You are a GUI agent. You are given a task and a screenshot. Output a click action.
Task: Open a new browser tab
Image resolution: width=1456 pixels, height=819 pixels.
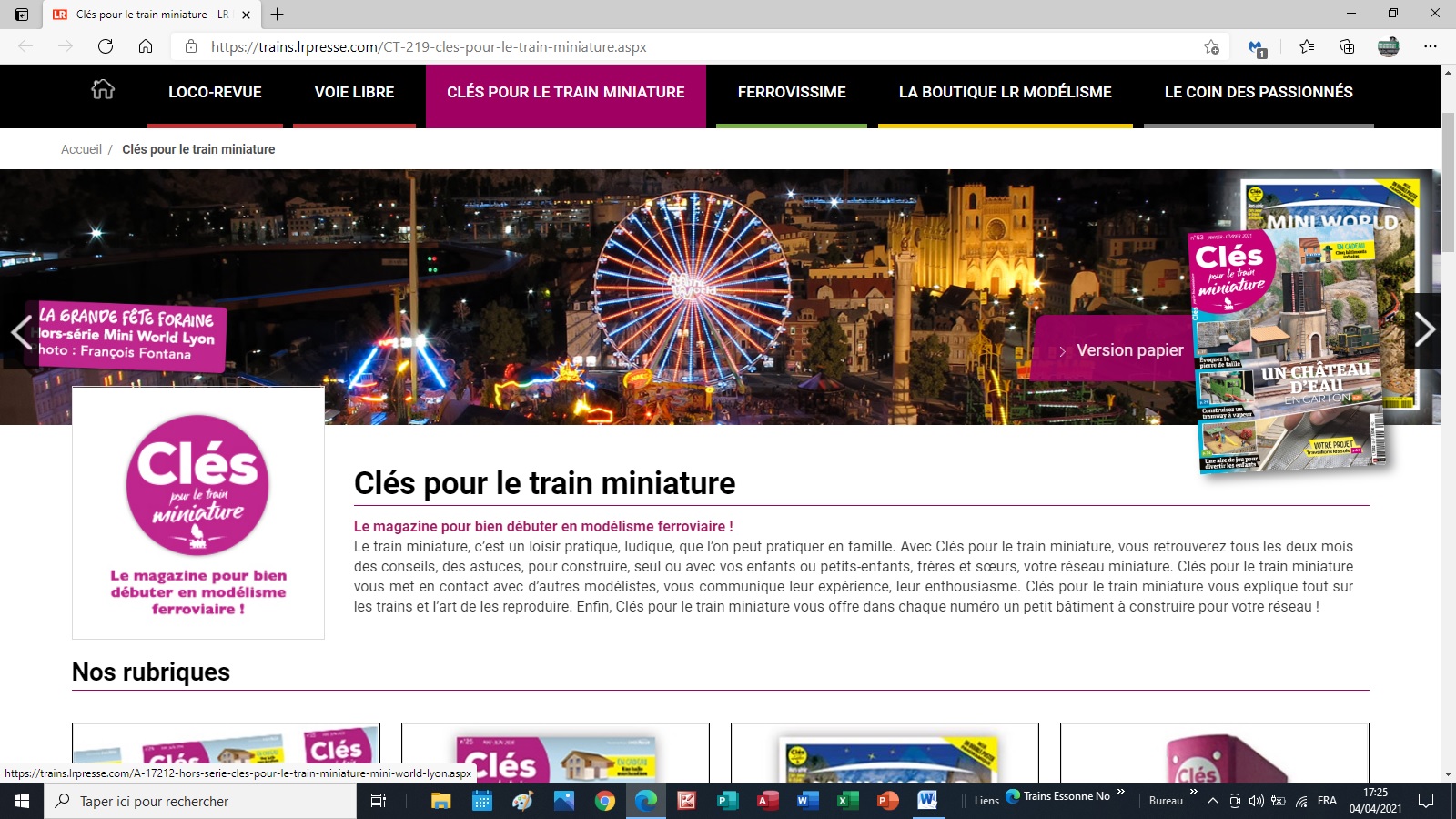click(x=278, y=14)
